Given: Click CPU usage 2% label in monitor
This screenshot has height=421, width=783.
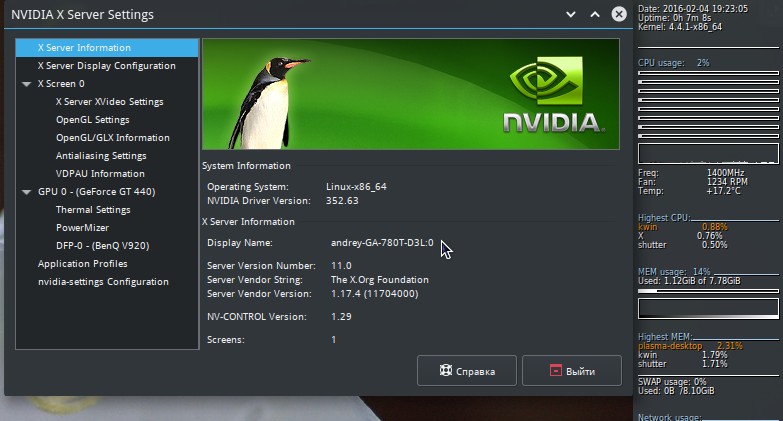Looking at the screenshot, I should tap(673, 63).
